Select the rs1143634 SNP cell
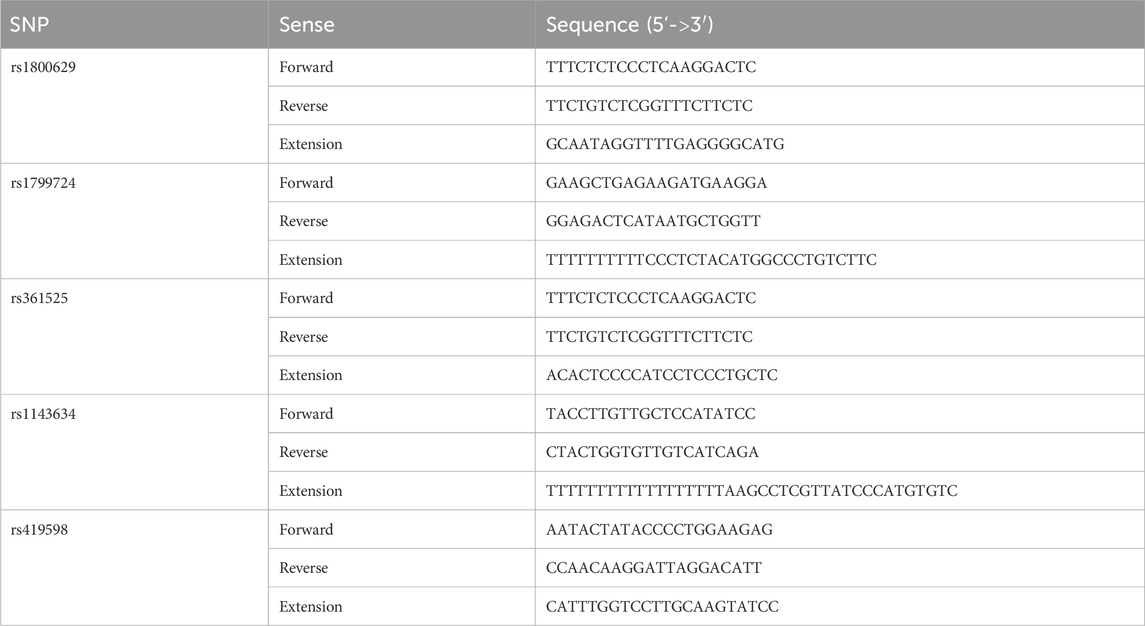Image resolution: width=1145 pixels, height=626 pixels. (134, 452)
